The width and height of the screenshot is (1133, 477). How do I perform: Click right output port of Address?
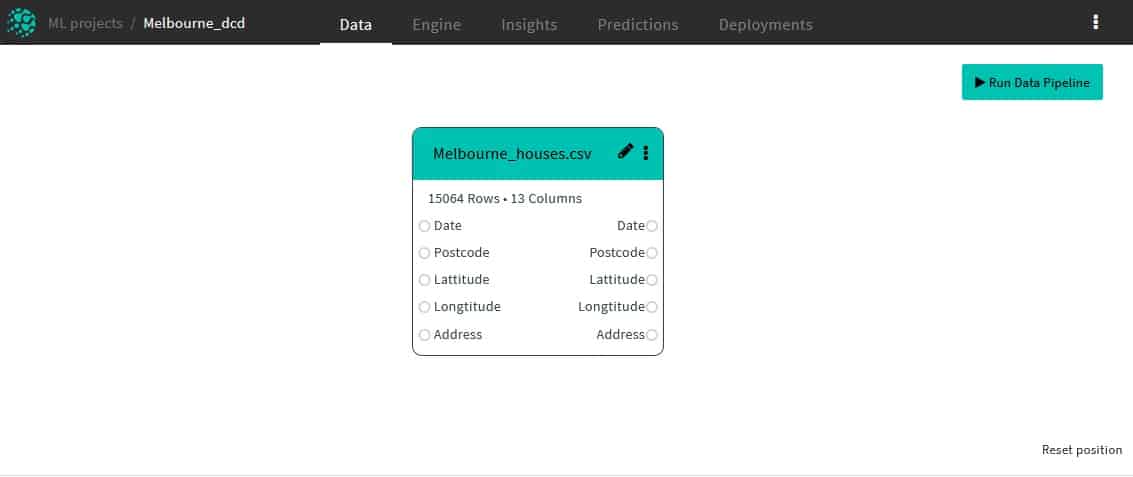tap(652, 335)
